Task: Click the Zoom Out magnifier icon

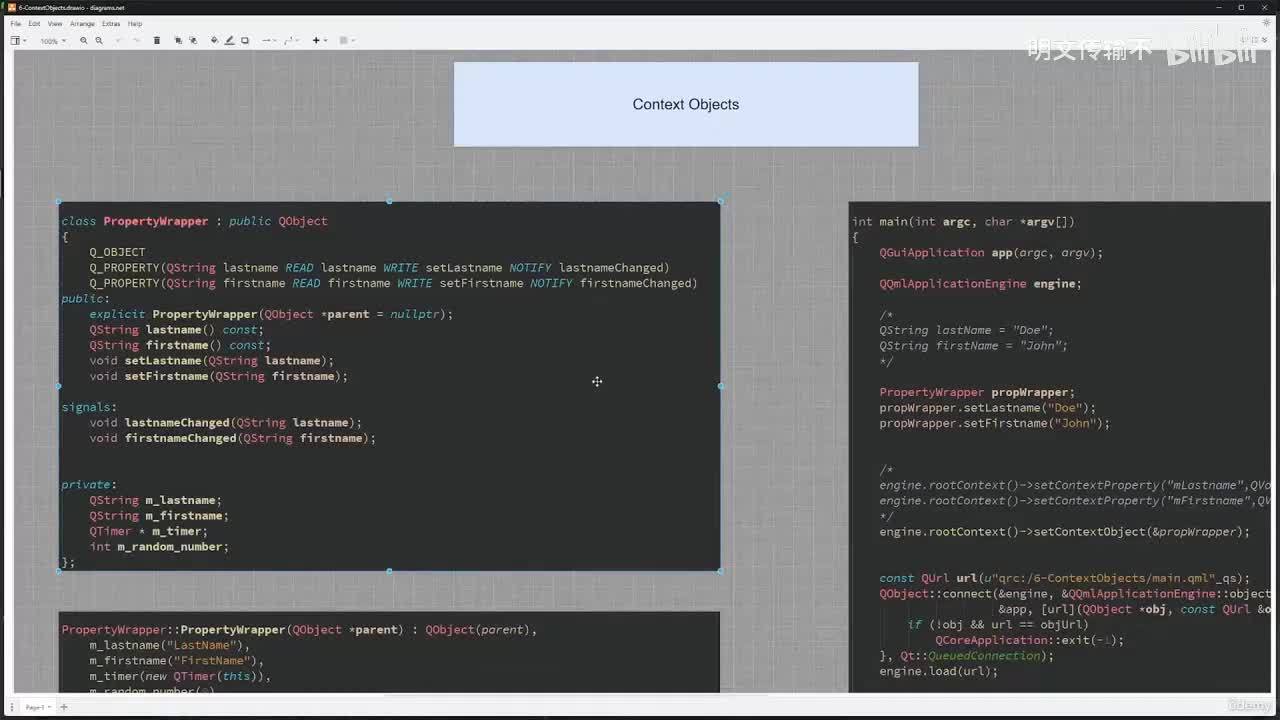Action: [99, 41]
